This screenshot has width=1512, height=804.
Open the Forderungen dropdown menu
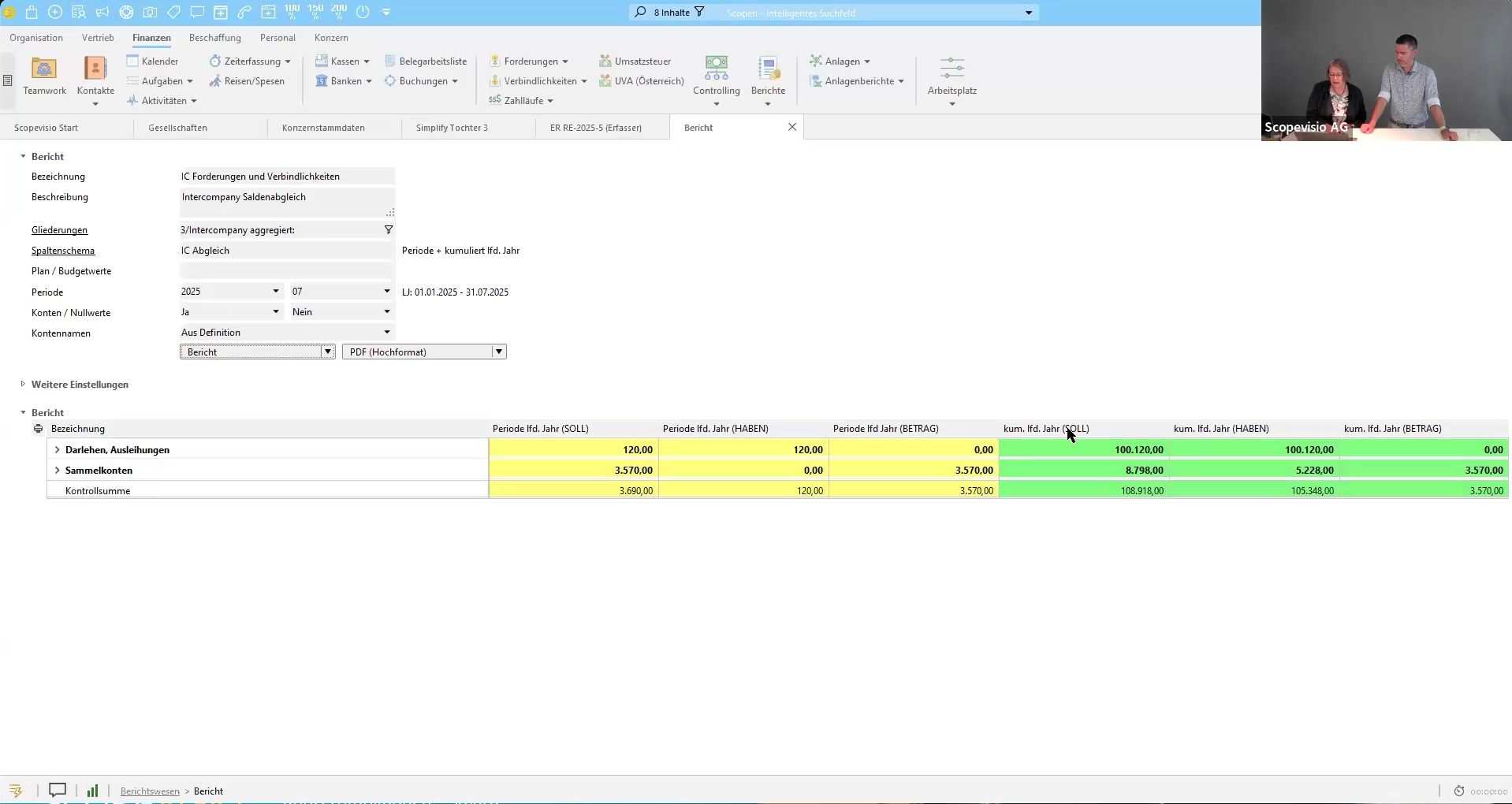(529, 61)
